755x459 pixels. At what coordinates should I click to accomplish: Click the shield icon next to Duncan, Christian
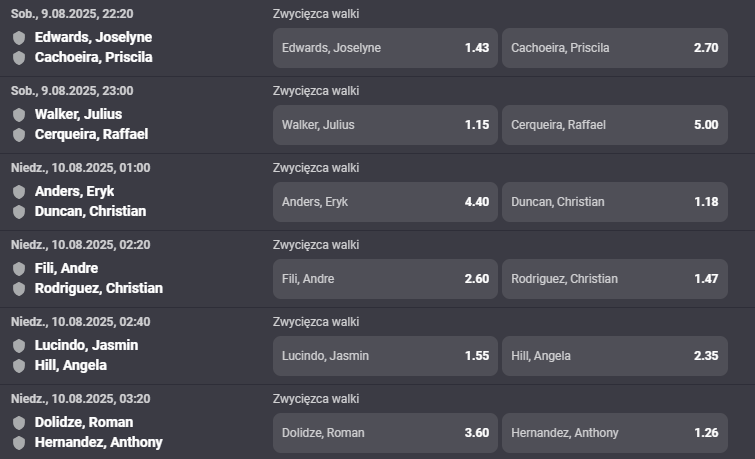pyautogui.click(x=19, y=212)
